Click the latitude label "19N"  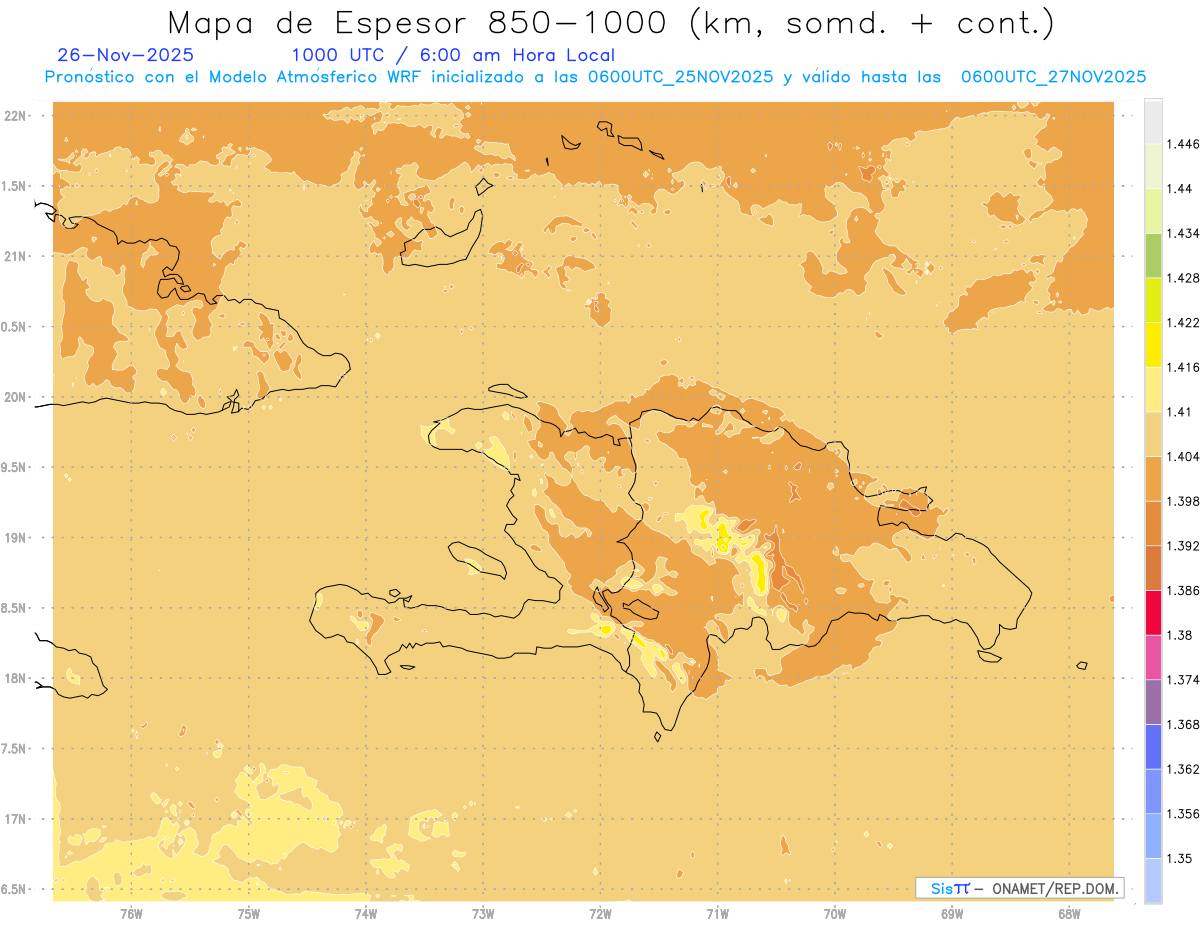pos(16,538)
